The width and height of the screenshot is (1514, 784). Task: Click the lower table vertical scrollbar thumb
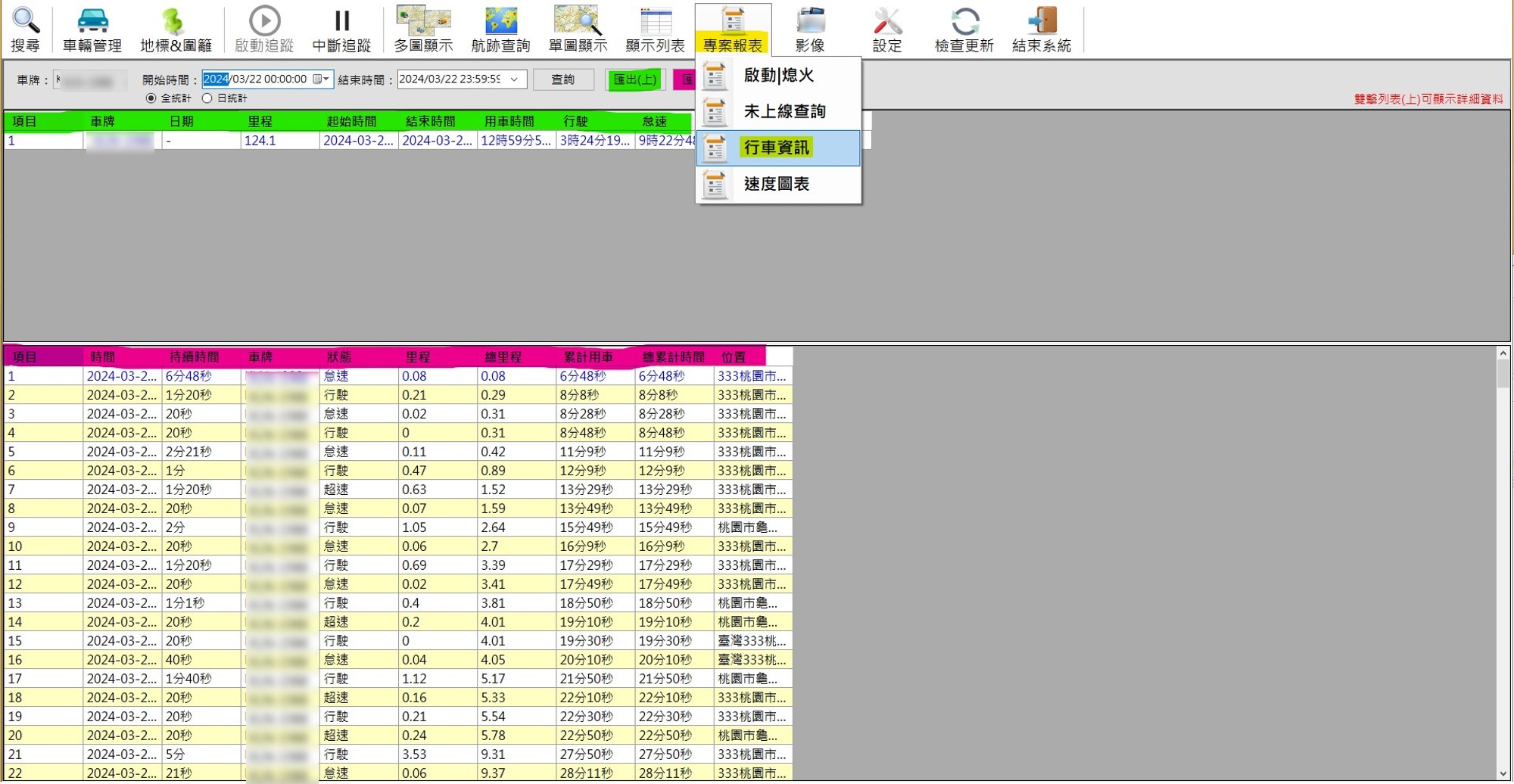[x=1503, y=375]
